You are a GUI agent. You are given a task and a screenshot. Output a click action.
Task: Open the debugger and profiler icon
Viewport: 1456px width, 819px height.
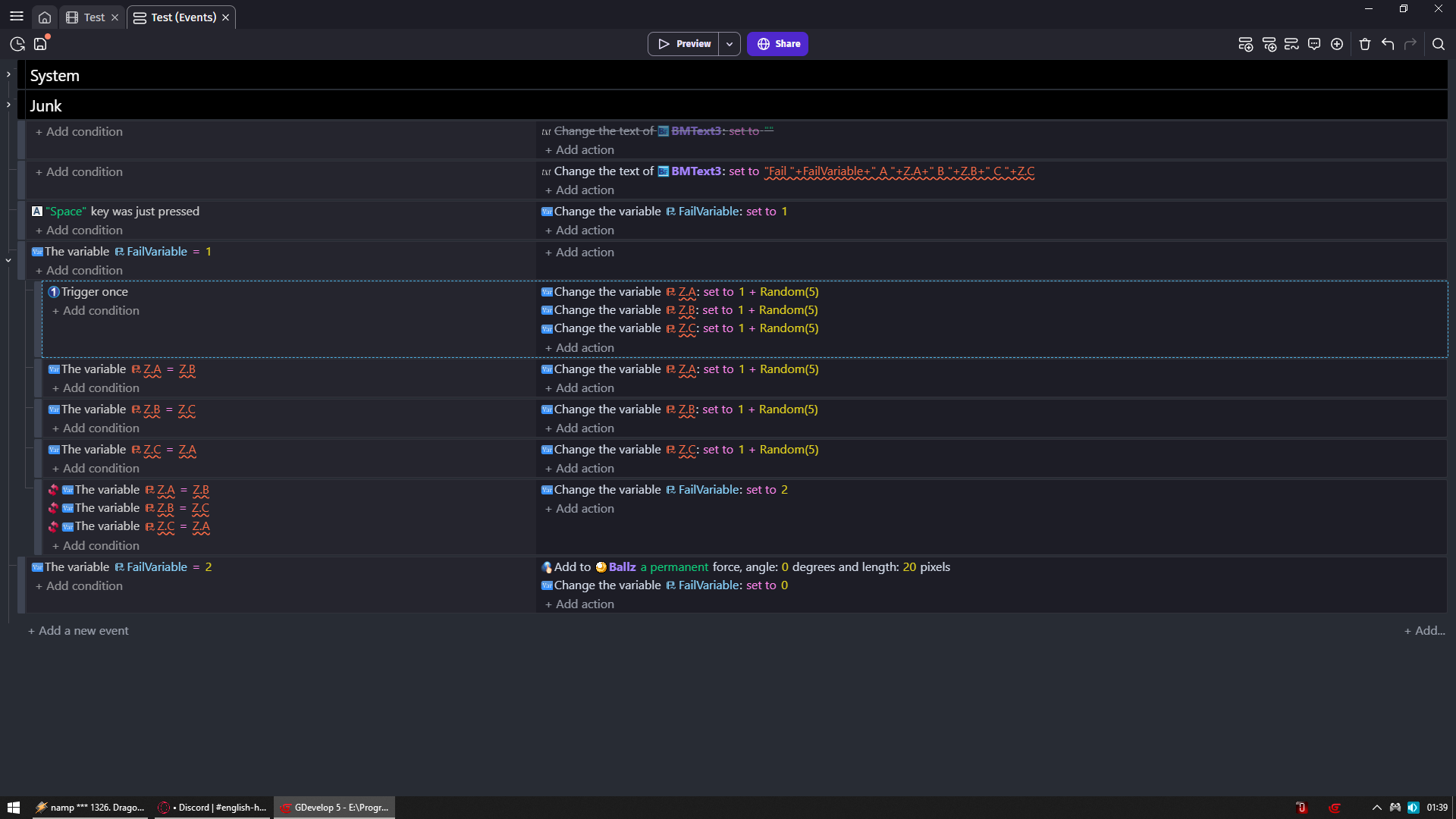tap(17, 44)
